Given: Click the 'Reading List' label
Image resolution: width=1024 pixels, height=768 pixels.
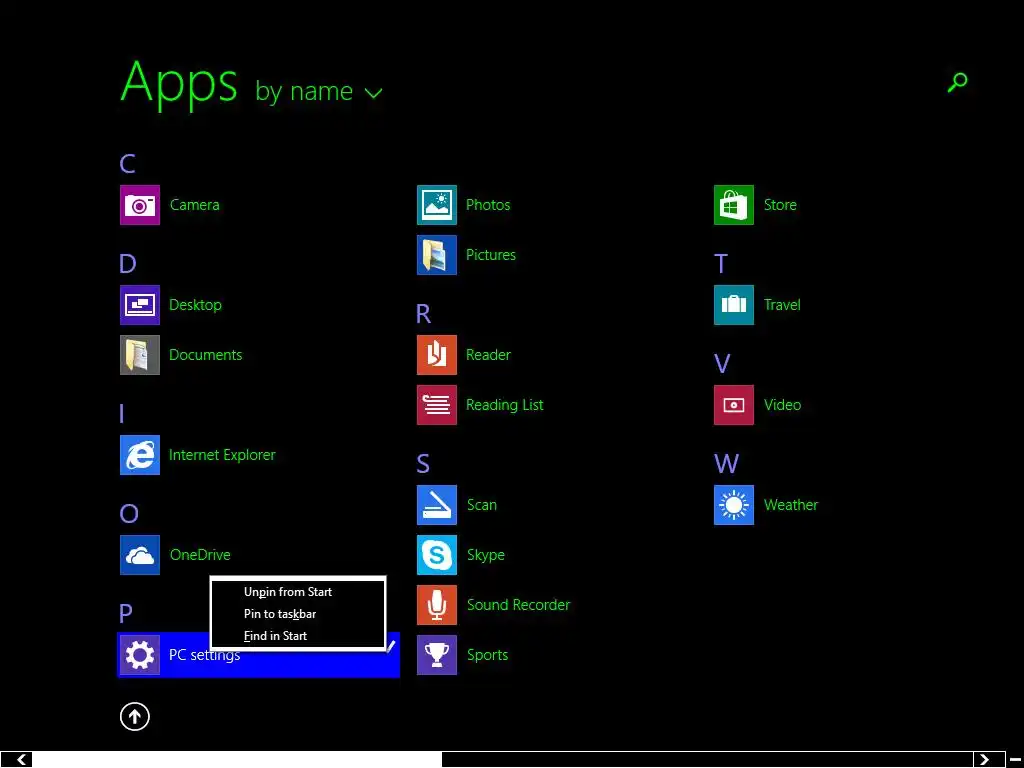Looking at the screenshot, I should click(x=504, y=405).
